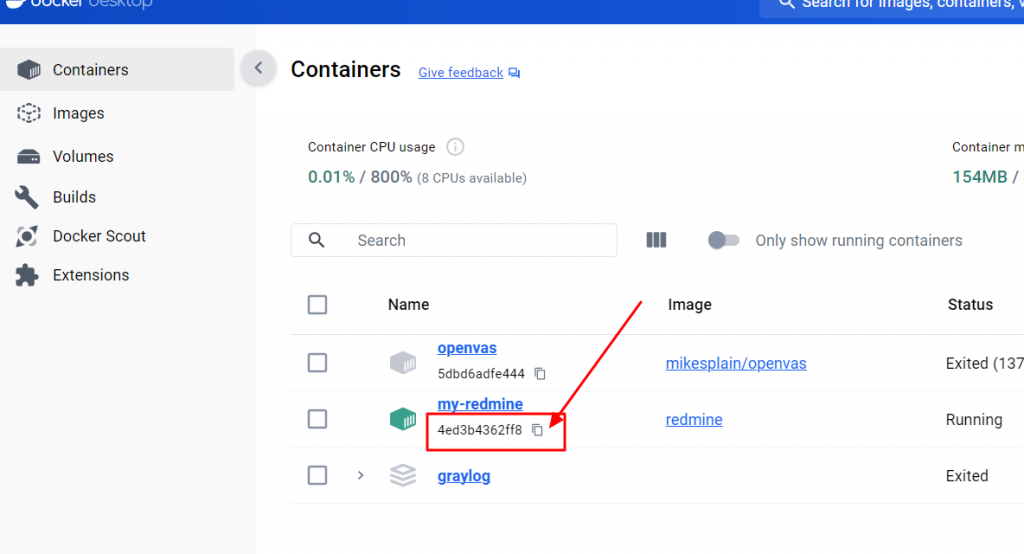Screen dimensions: 1024x554
Task: Sort by the Name column header
Action: tap(409, 304)
